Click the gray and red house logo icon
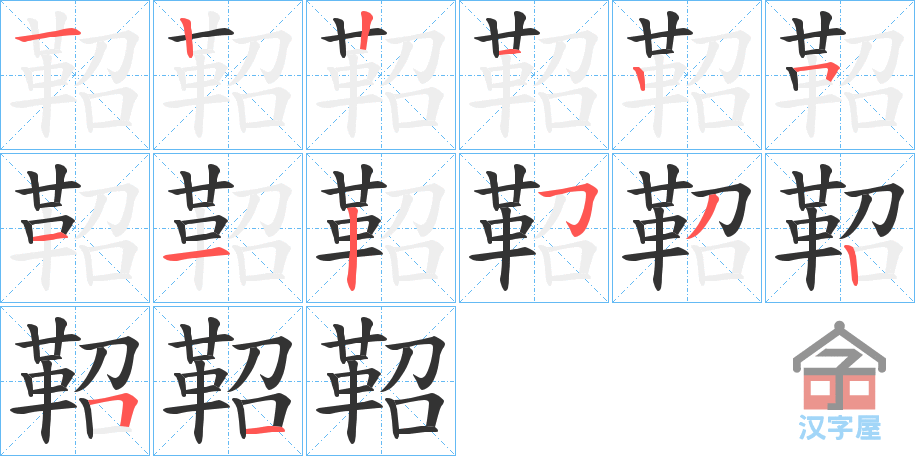This screenshot has height=456, width=915. 839,366
